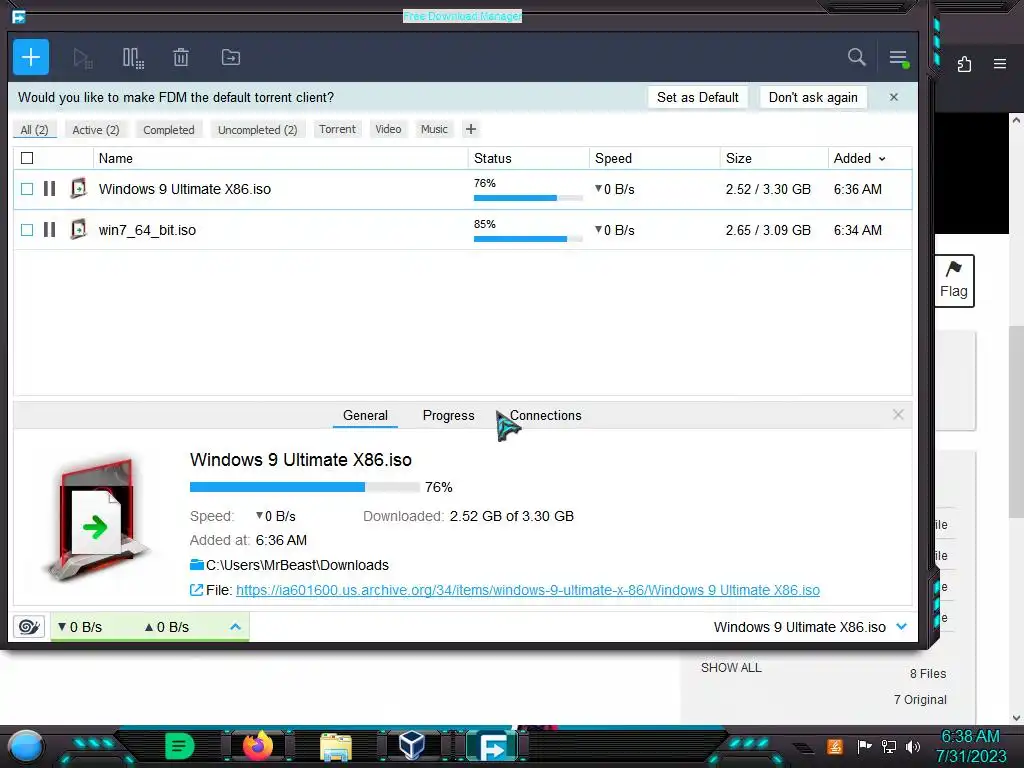The height and width of the screenshot is (768, 1024).
Task: Select the All (2) filter
Action: [x=35, y=130]
